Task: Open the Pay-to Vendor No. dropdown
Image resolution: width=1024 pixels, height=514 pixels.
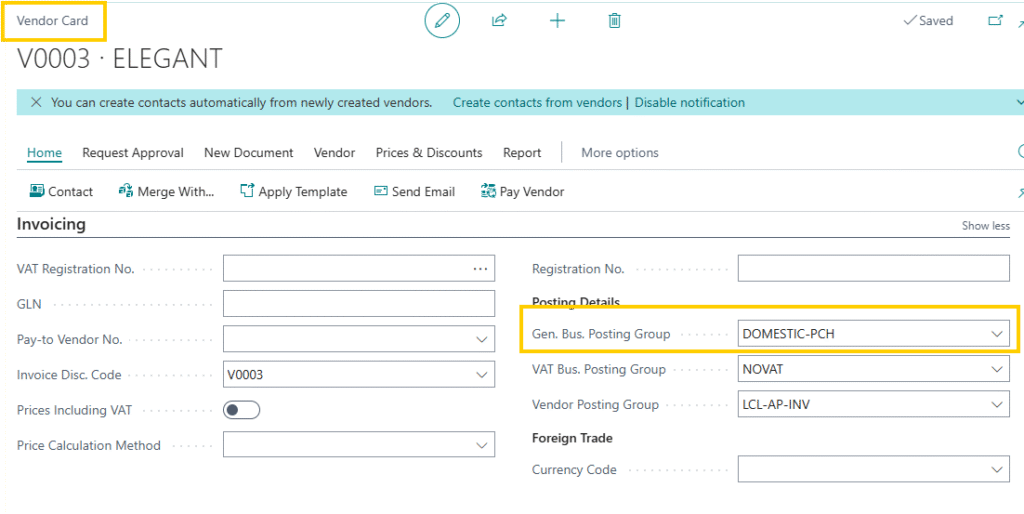Action: [x=482, y=340]
